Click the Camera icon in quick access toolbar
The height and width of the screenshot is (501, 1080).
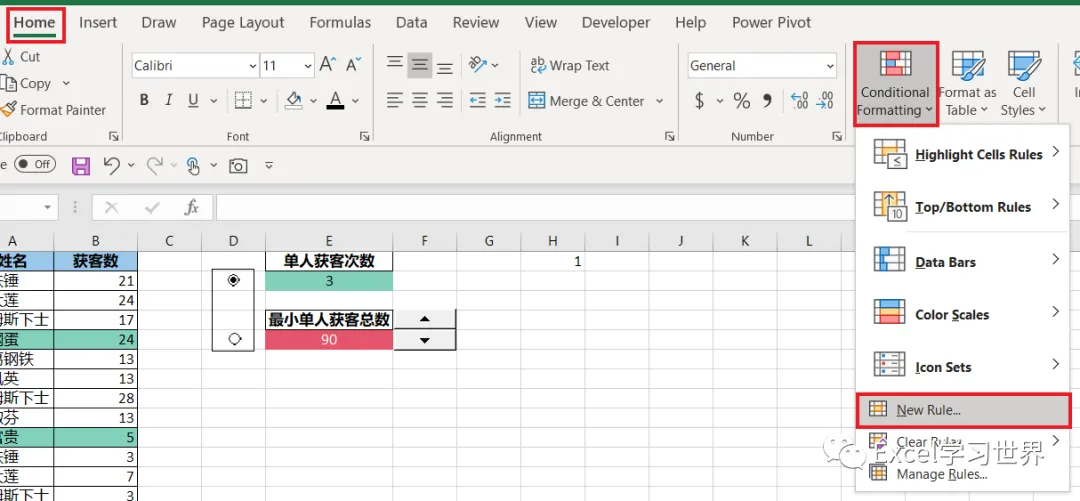(238, 165)
